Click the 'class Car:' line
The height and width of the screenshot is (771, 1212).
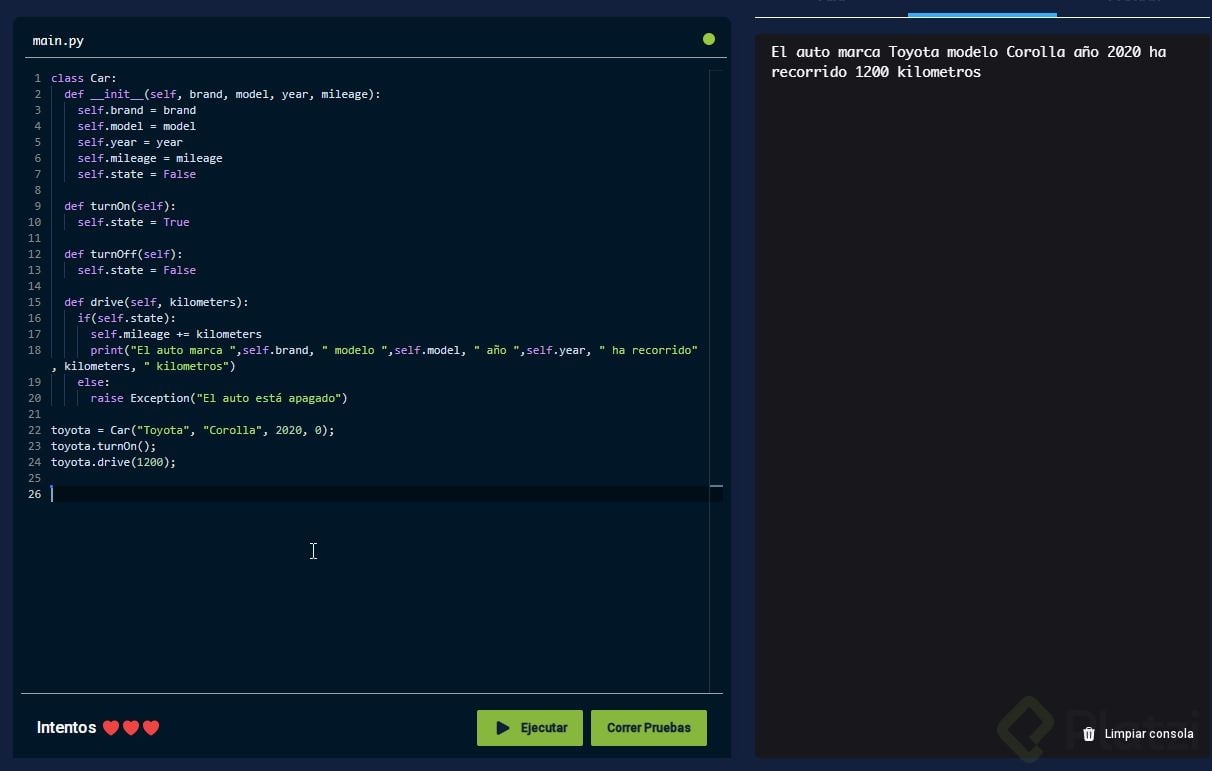pyautogui.click(x=84, y=78)
